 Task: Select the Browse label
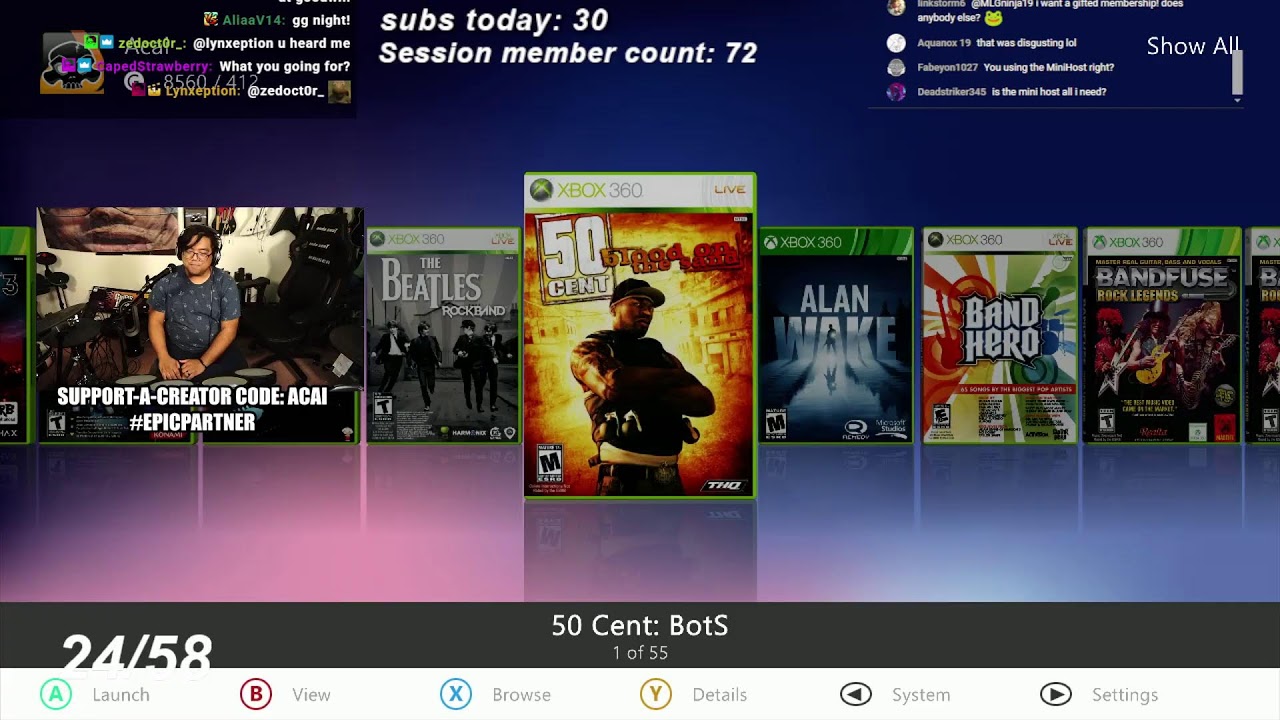pos(521,695)
